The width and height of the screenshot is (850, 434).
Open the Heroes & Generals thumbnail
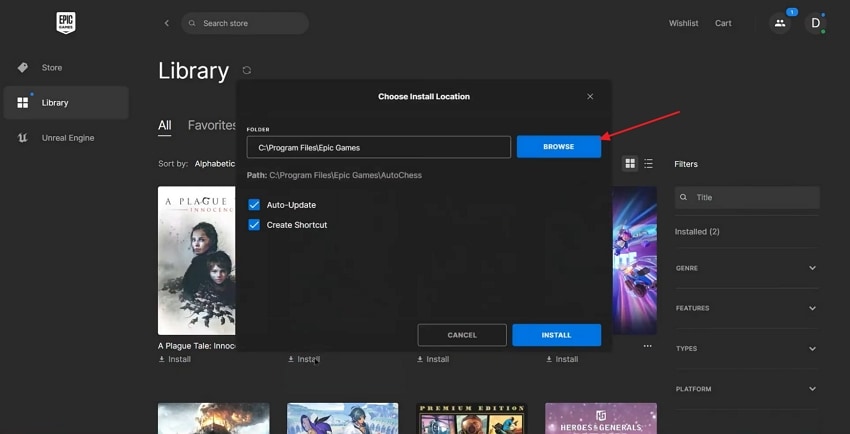pos(601,418)
